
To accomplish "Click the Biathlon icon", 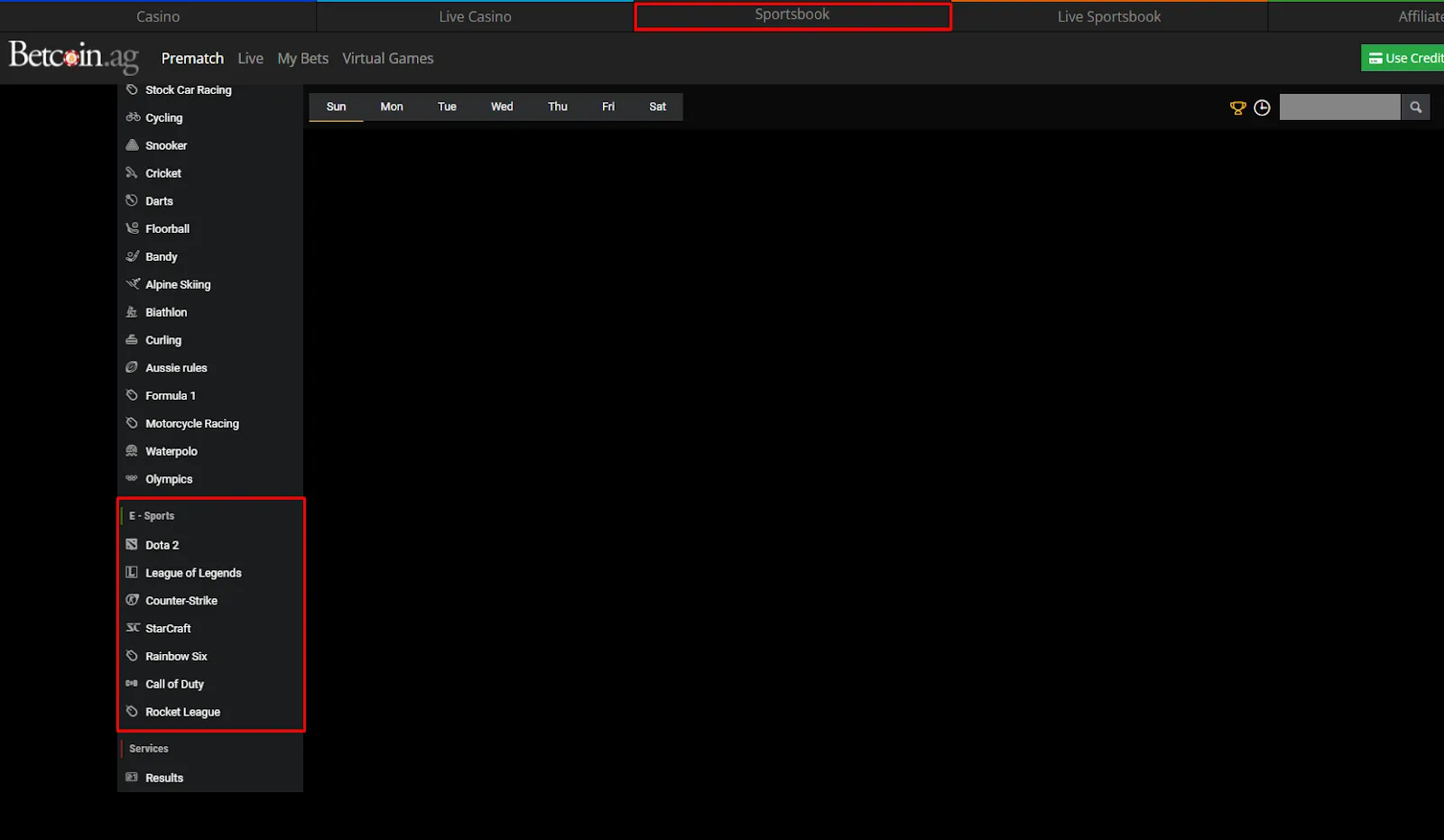I will click(x=132, y=311).
